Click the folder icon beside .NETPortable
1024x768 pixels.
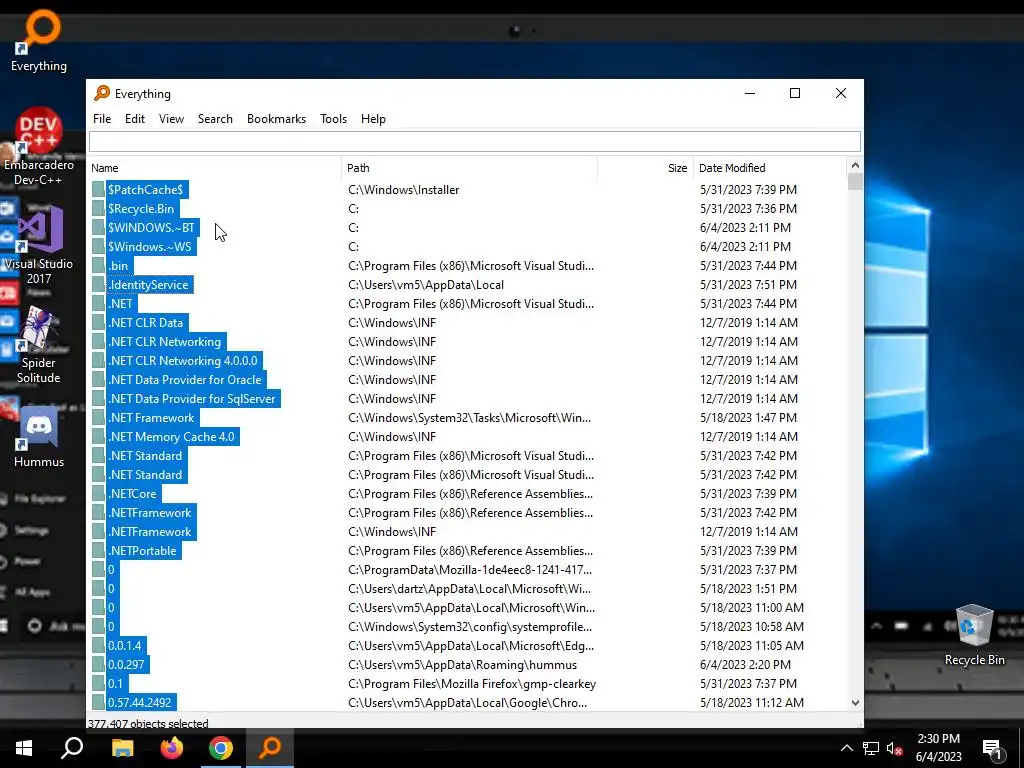(x=98, y=551)
